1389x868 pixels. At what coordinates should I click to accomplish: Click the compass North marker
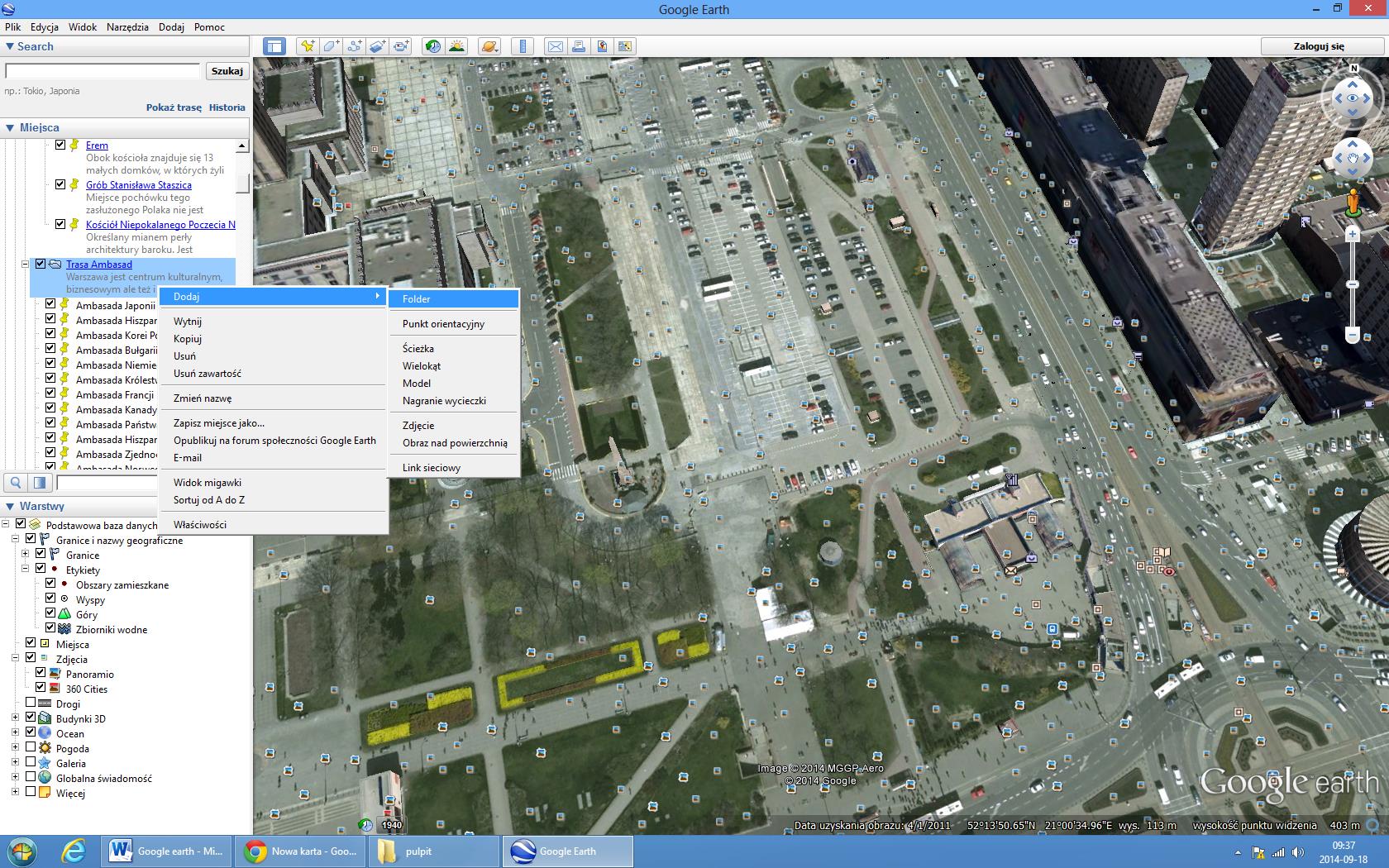click(1354, 69)
